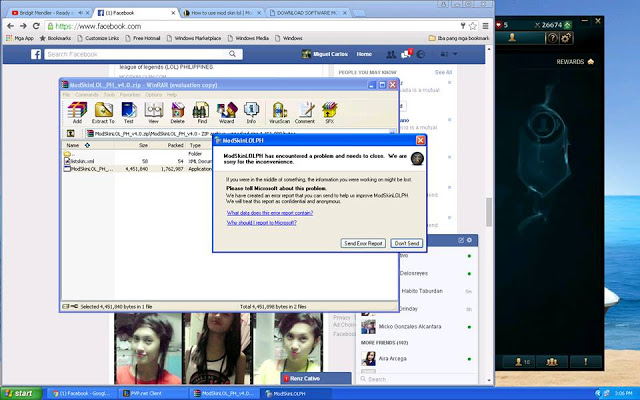Open Facebook chat sidebar gear options
Screen dimensions: 640x400
(469, 240)
